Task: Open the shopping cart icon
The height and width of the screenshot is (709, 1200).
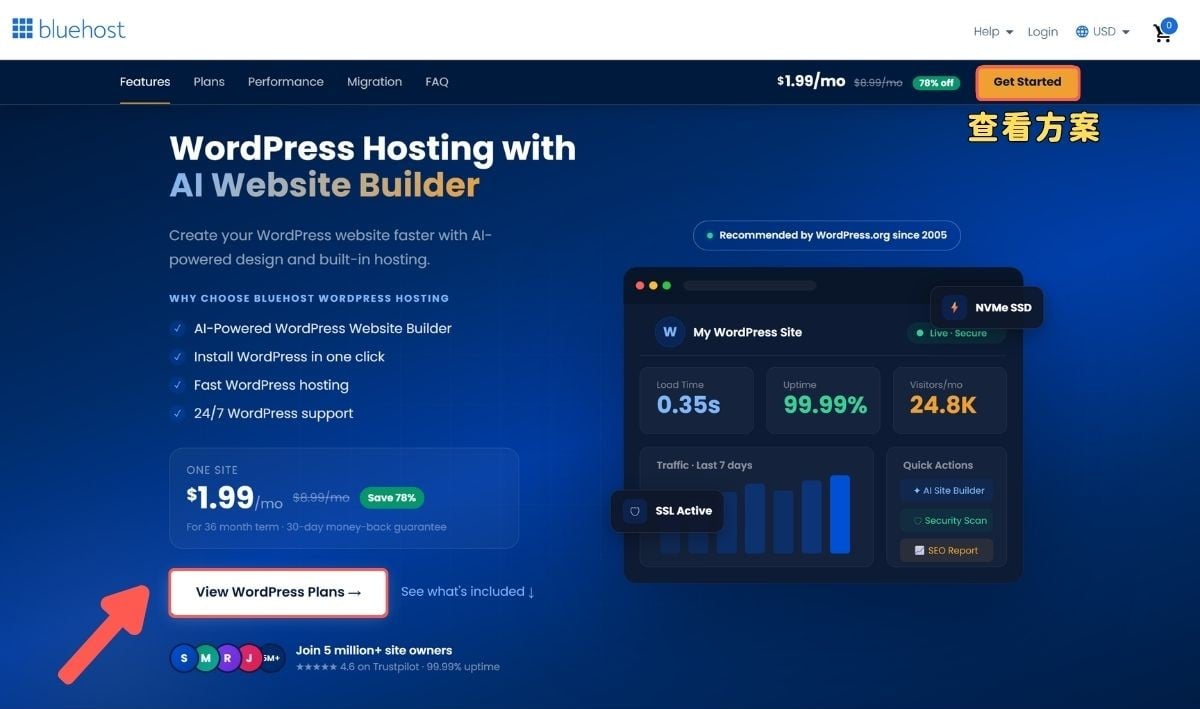Action: coord(1164,31)
